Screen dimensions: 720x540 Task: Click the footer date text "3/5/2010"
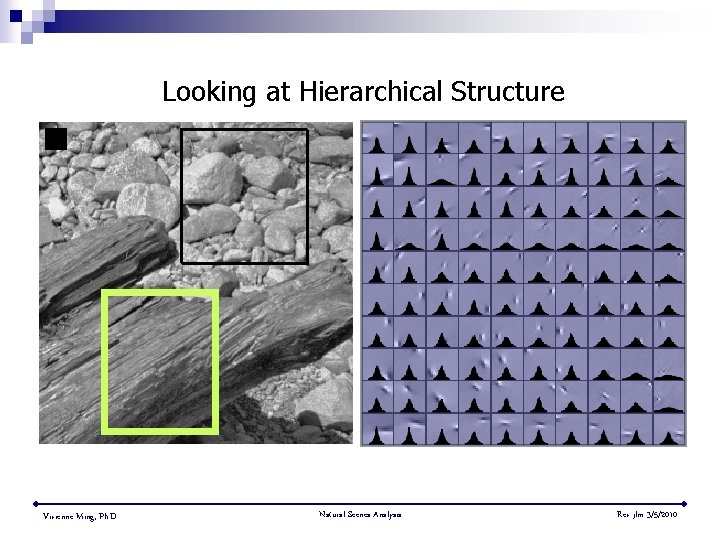tap(661, 514)
